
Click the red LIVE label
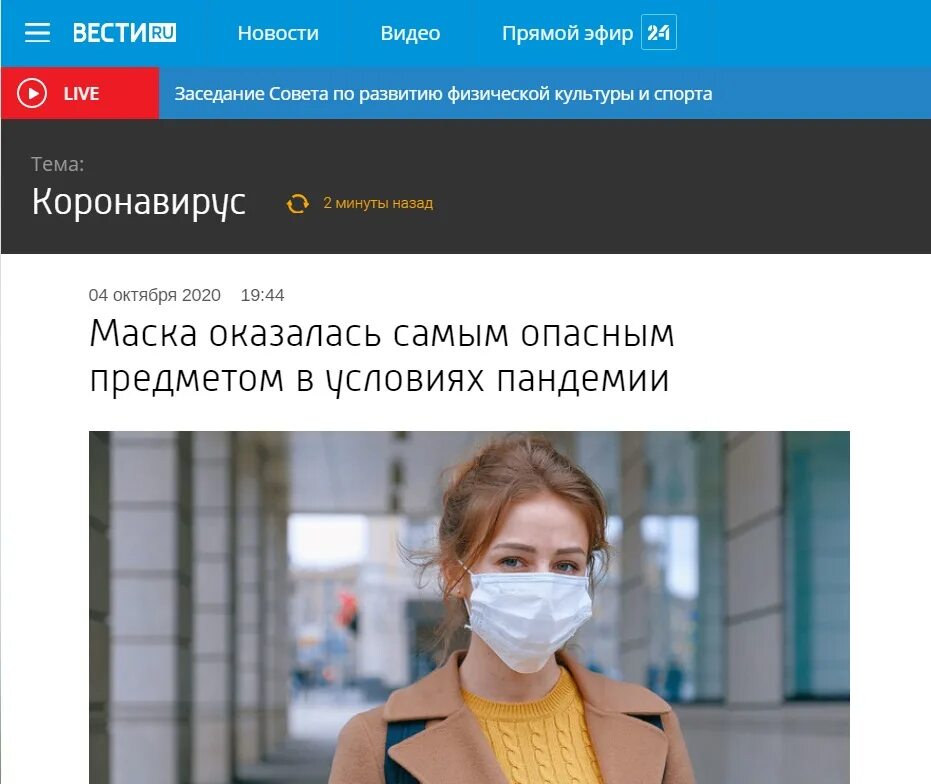coord(80,93)
